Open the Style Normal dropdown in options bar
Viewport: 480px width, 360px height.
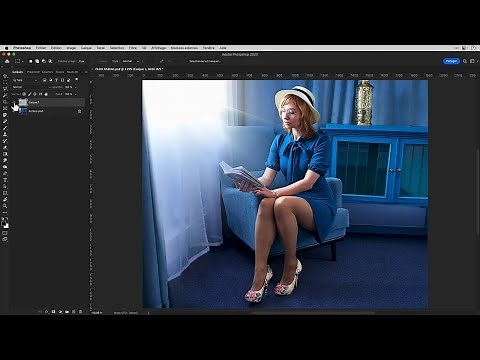[x=131, y=61]
